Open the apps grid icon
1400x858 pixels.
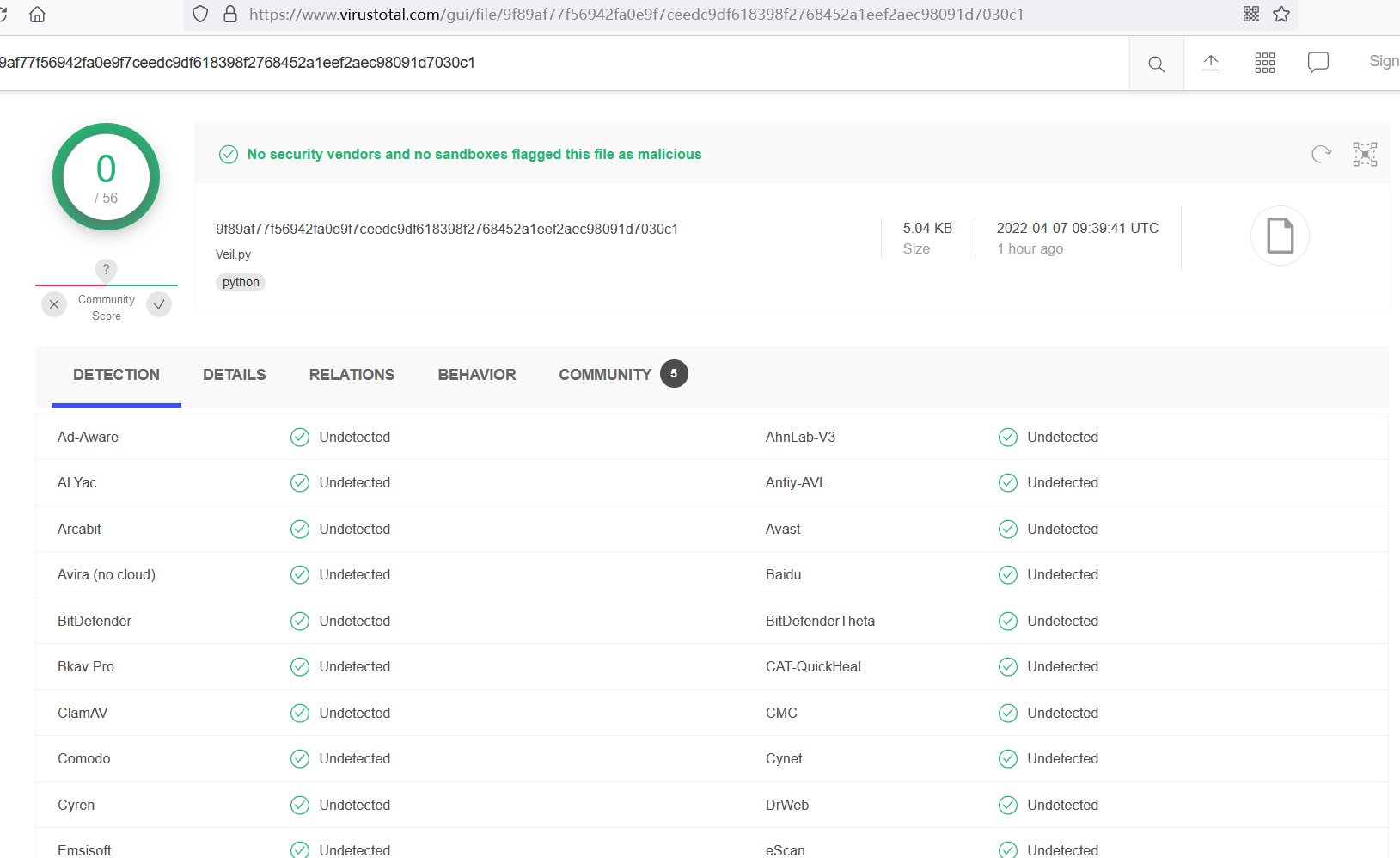[x=1265, y=63]
